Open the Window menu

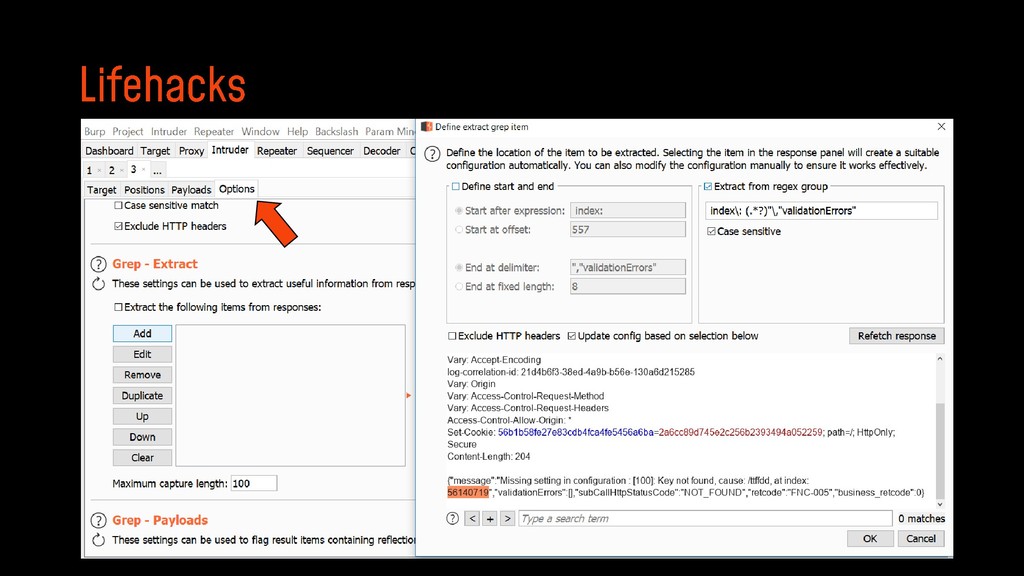[x=260, y=131]
